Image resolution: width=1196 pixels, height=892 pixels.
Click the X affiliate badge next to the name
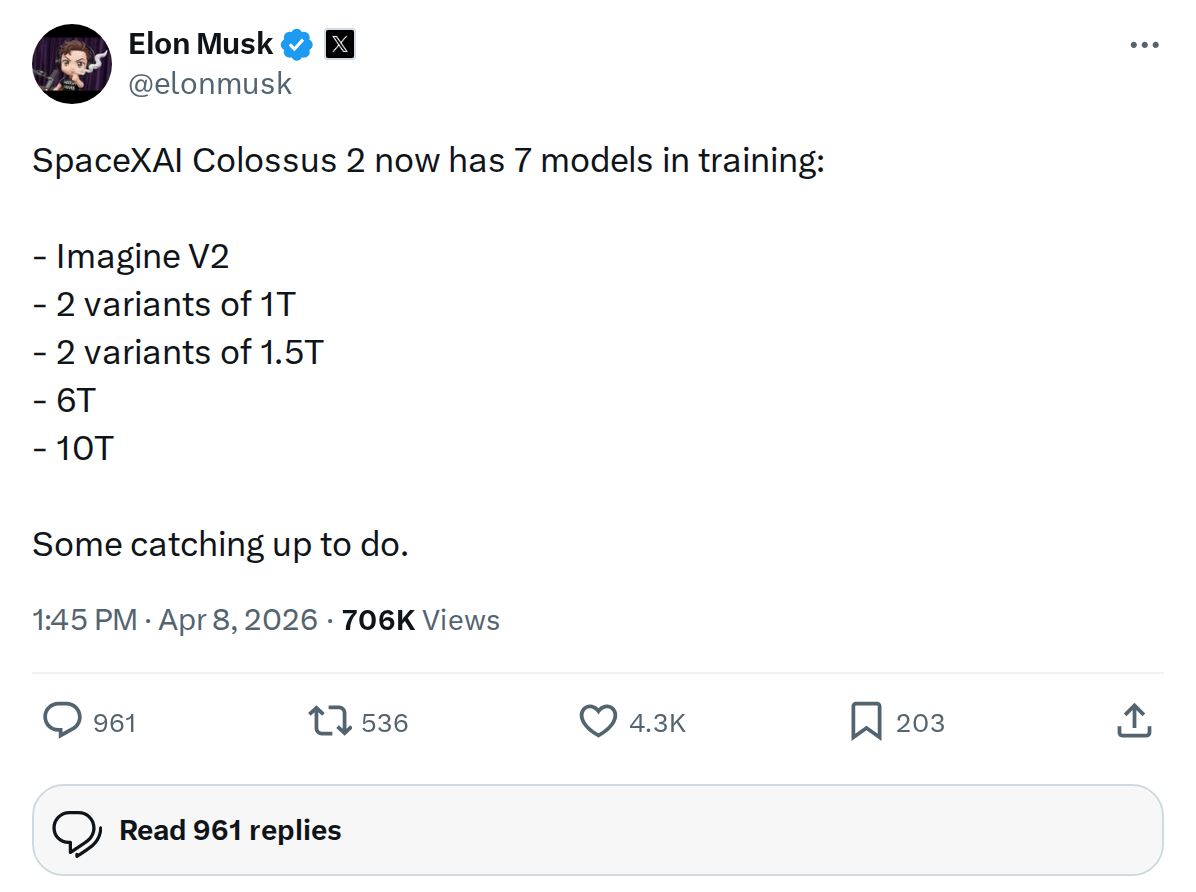(340, 43)
